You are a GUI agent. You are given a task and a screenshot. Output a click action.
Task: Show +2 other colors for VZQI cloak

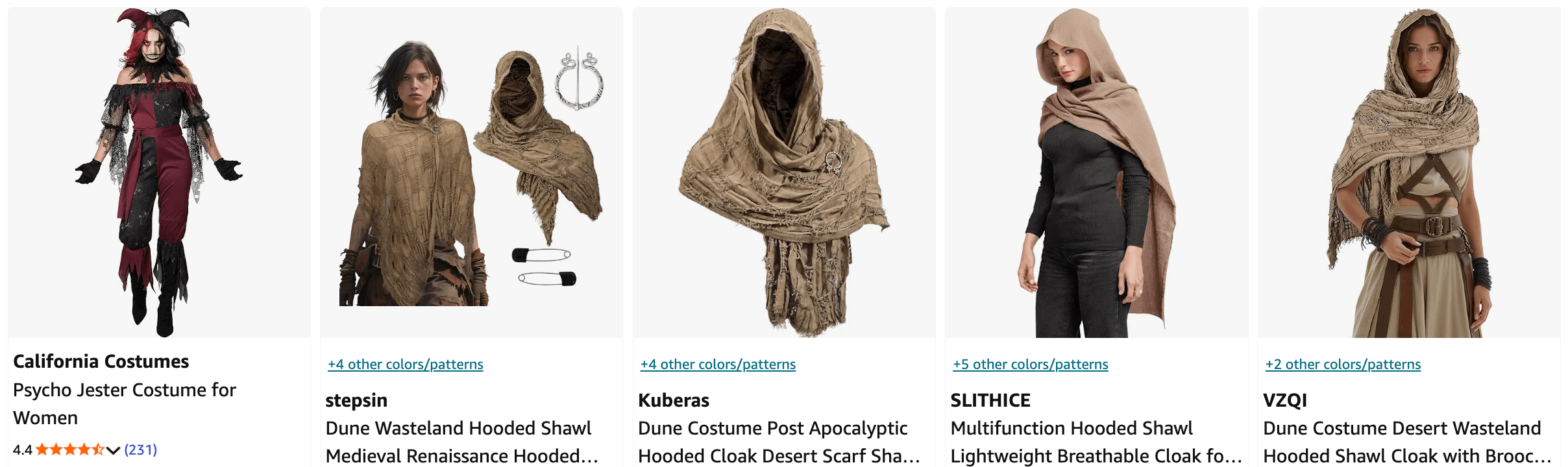pyautogui.click(x=1343, y=365)
